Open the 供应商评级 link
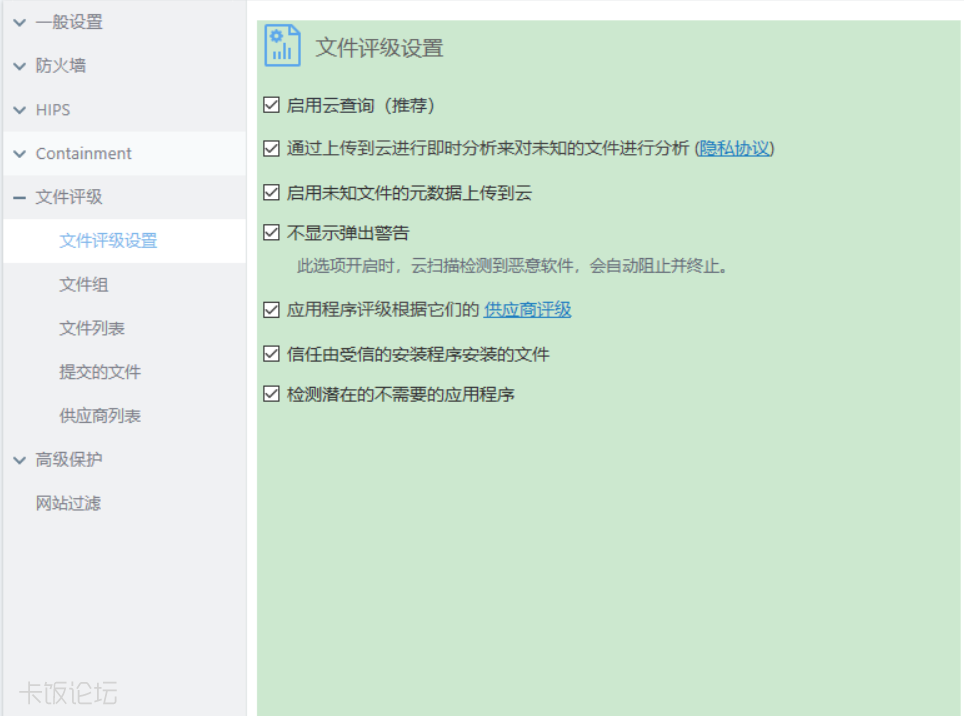This screenshot has height=716, width=964. [x=527, y=310]
